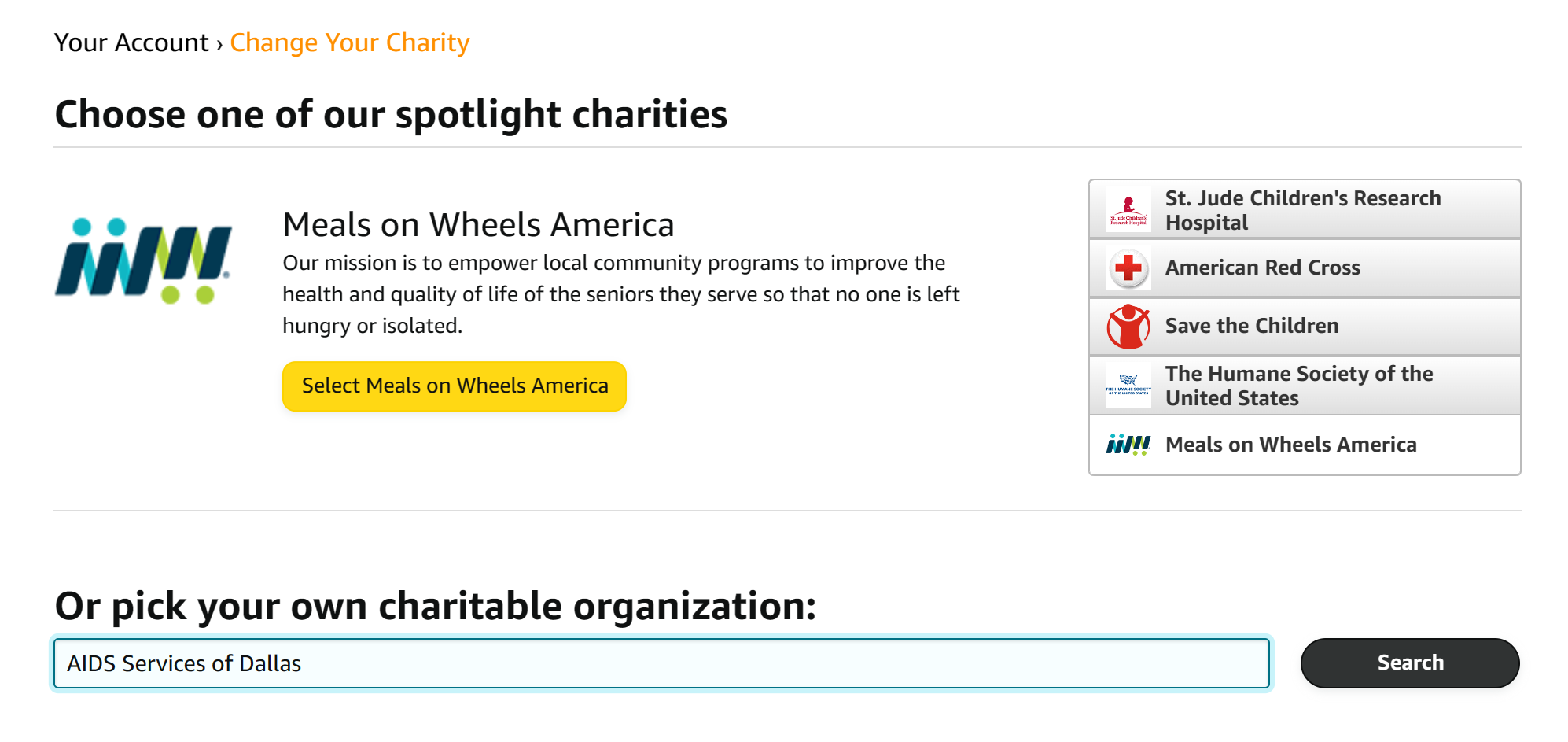Switch to St. Jude Children's Research Hospital tab

(1302, 210)
